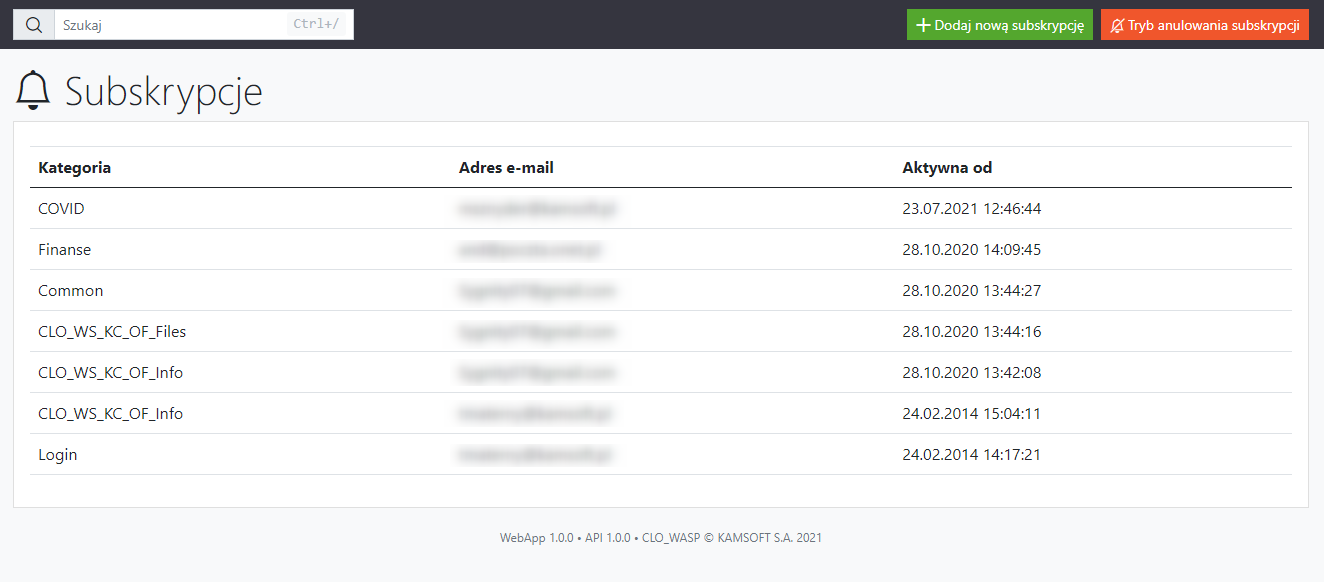Open the CLO_WS_KC_OF_Files subscription entry

click(x=112, y=332)
